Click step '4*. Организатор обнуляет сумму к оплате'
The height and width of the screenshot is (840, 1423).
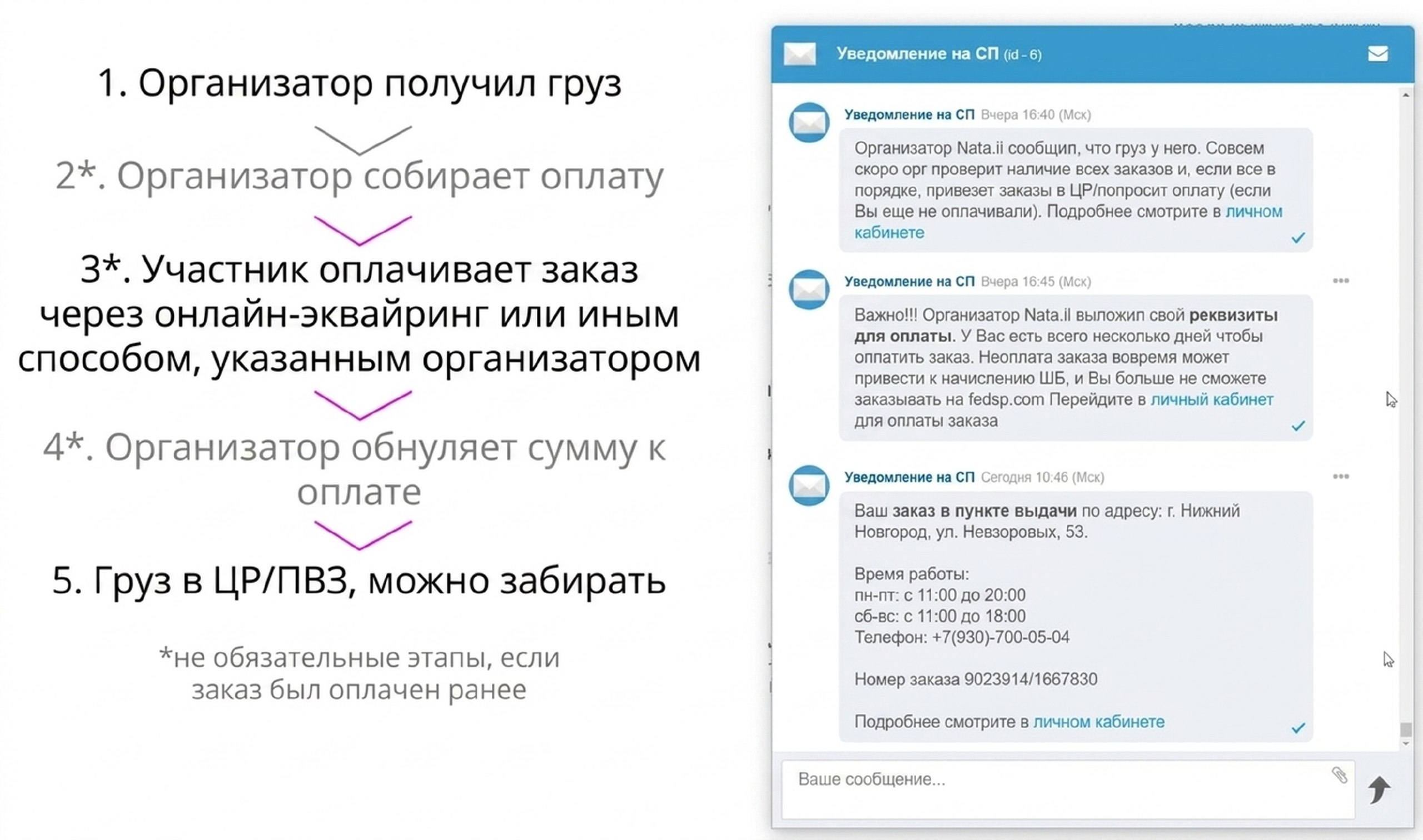pos(356,469)
